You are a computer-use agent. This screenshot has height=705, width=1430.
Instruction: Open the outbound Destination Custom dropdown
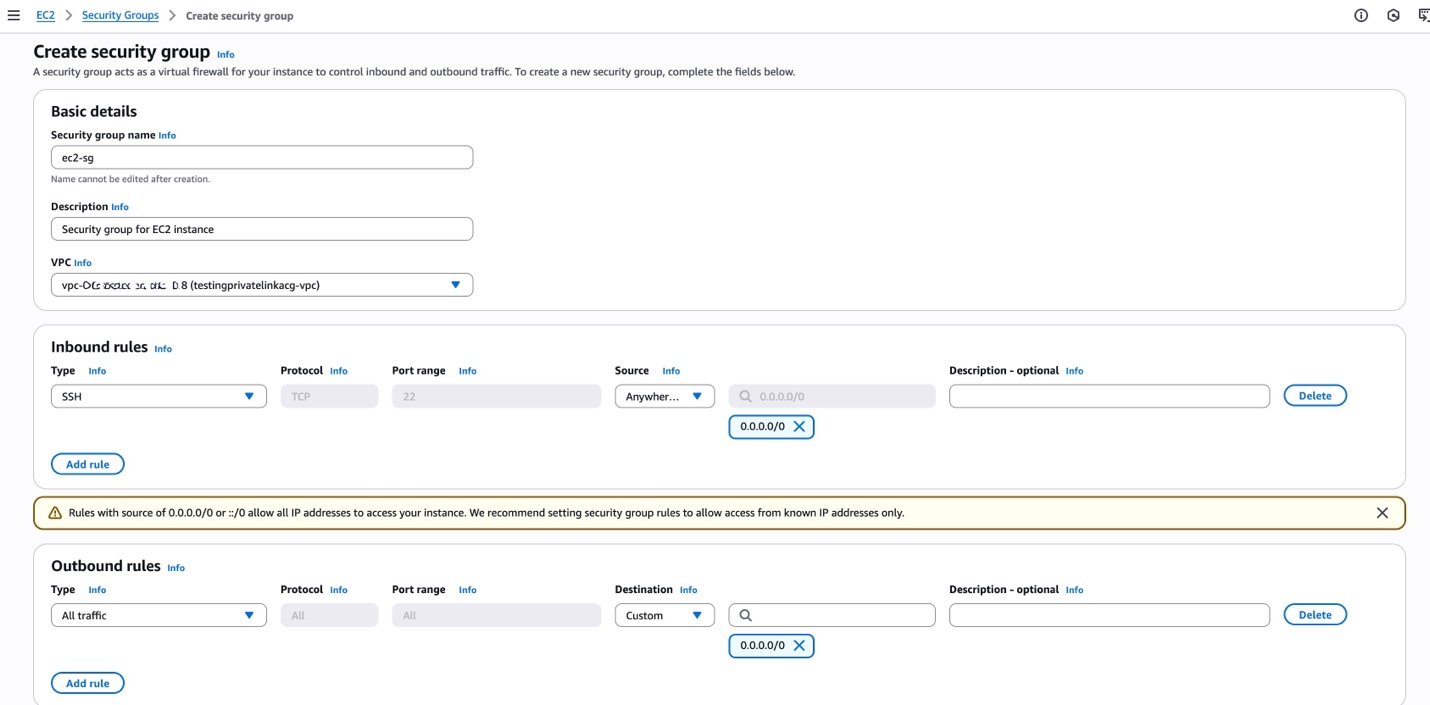coord(664,615)
